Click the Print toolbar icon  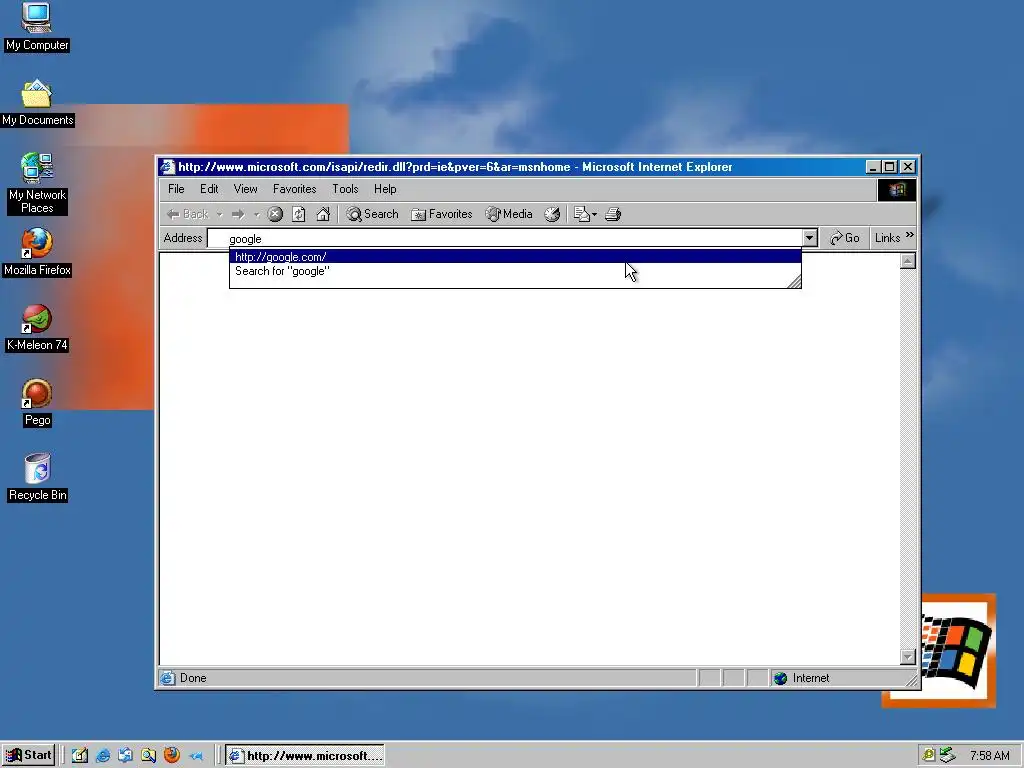tap(613, 214)
